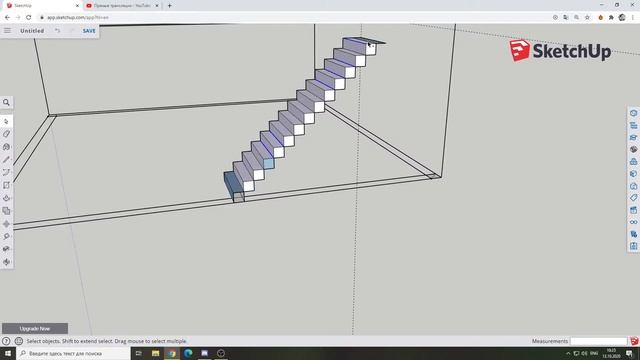Click the Redo arrow in the header
The width and height of the screenshot is (640, 360).
72,31
